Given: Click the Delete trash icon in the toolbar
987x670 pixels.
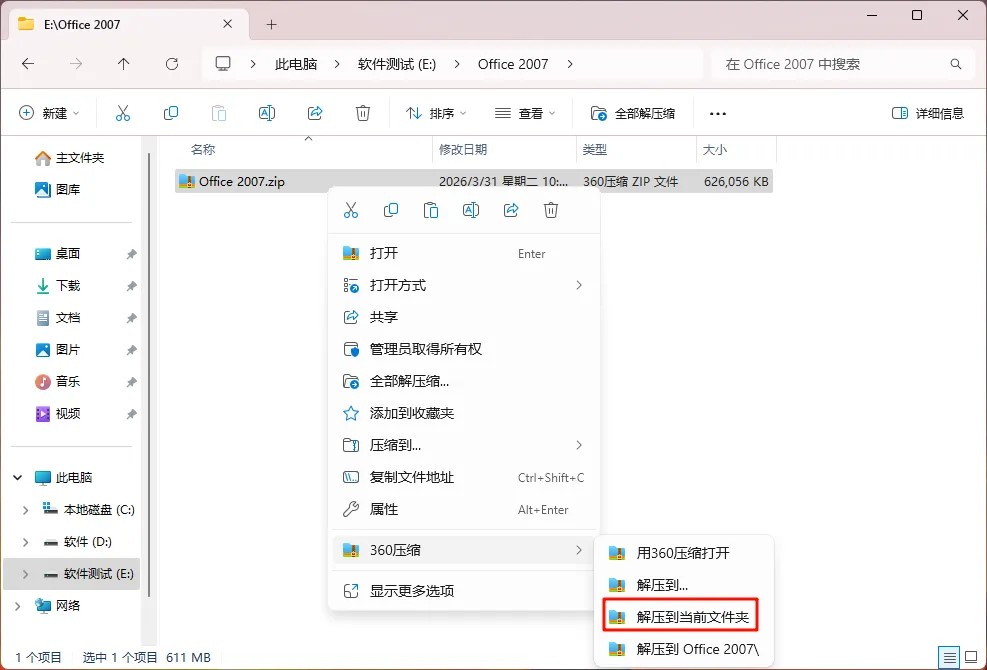Looking at the screenshot, I should pos(363,113).
